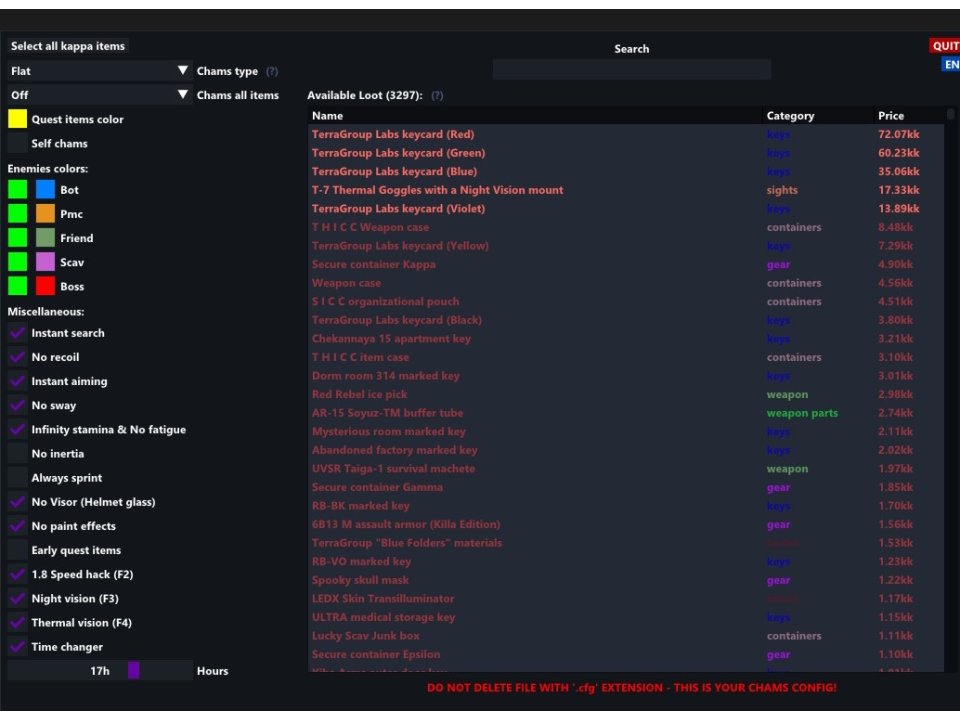
Task: Toggle Infinity stamina & No fatigue
Action: 18,430
